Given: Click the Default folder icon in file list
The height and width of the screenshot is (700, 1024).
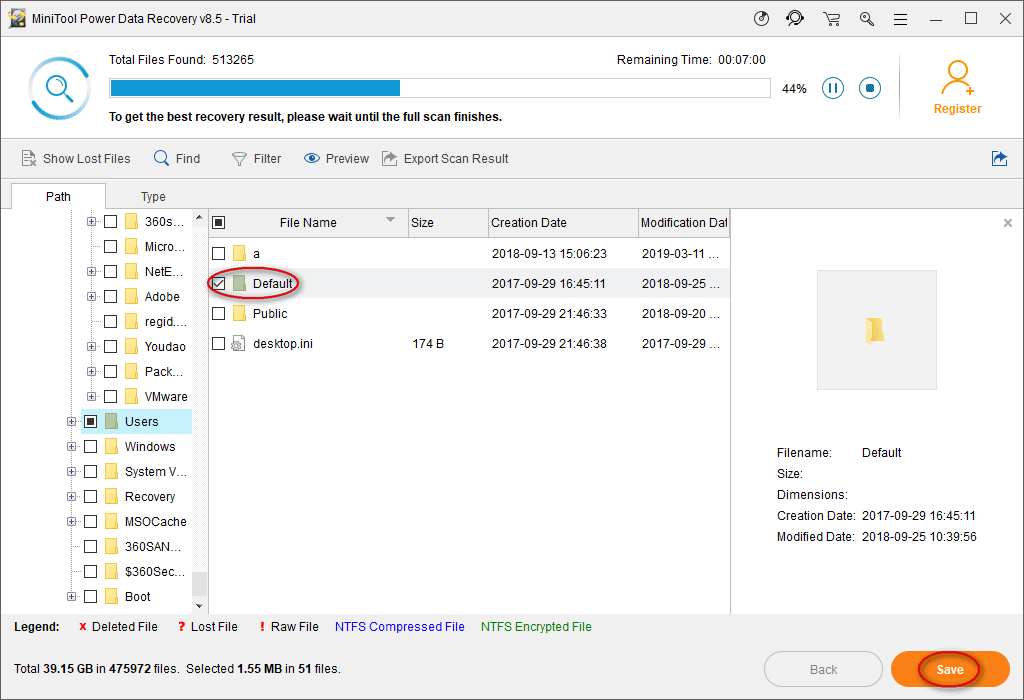Looking at the screenshot, I should click(x=240, y=283).
